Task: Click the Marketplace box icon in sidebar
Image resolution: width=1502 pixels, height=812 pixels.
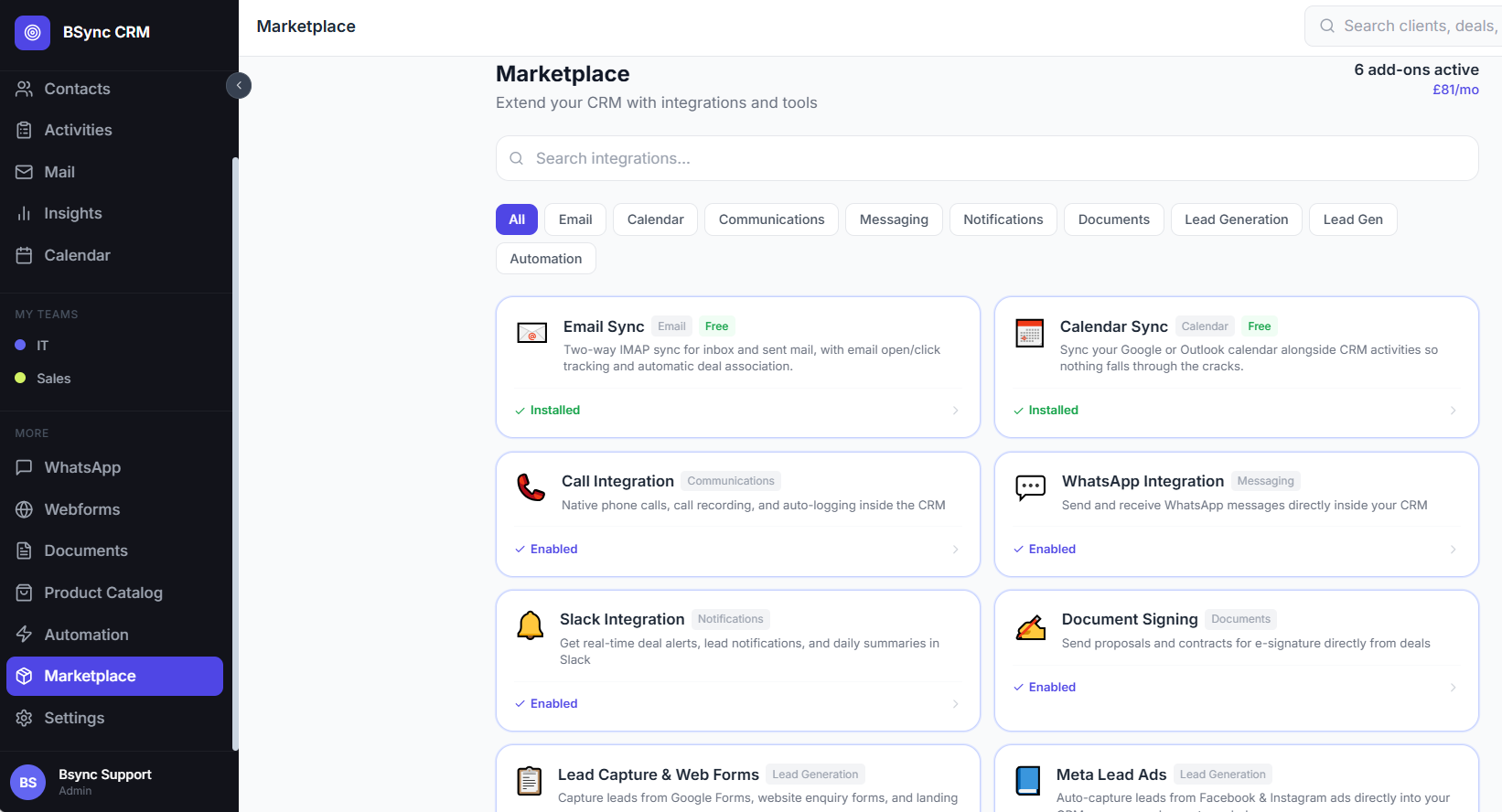Action: pos(24,676)
